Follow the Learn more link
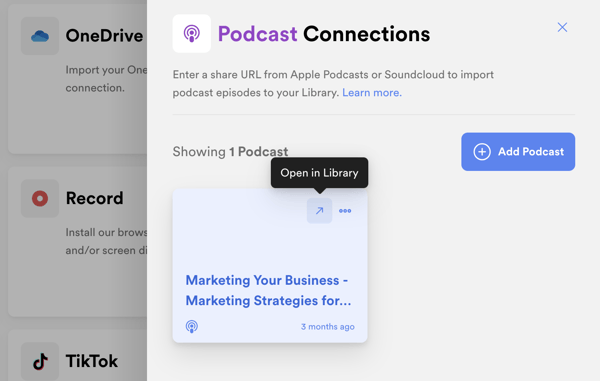 [372, 93]
